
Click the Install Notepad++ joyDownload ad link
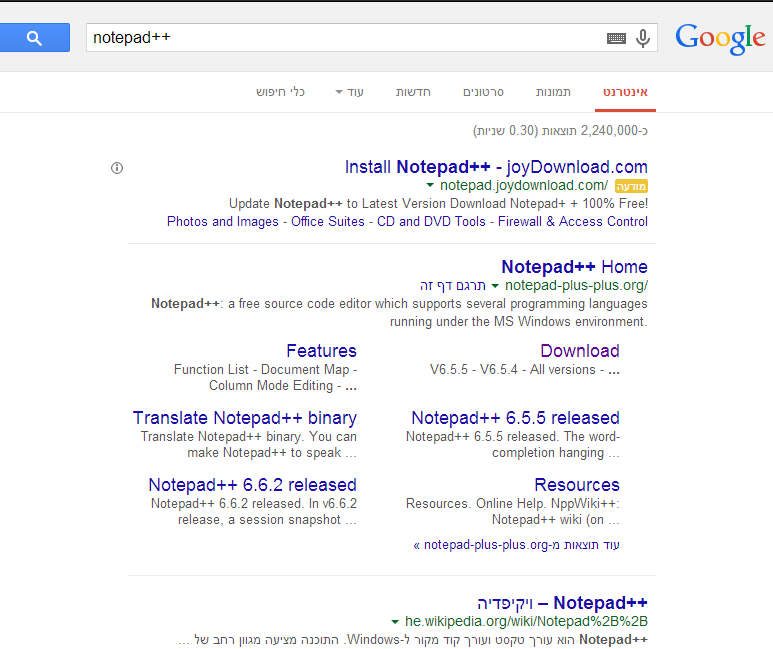pos(496,167)
